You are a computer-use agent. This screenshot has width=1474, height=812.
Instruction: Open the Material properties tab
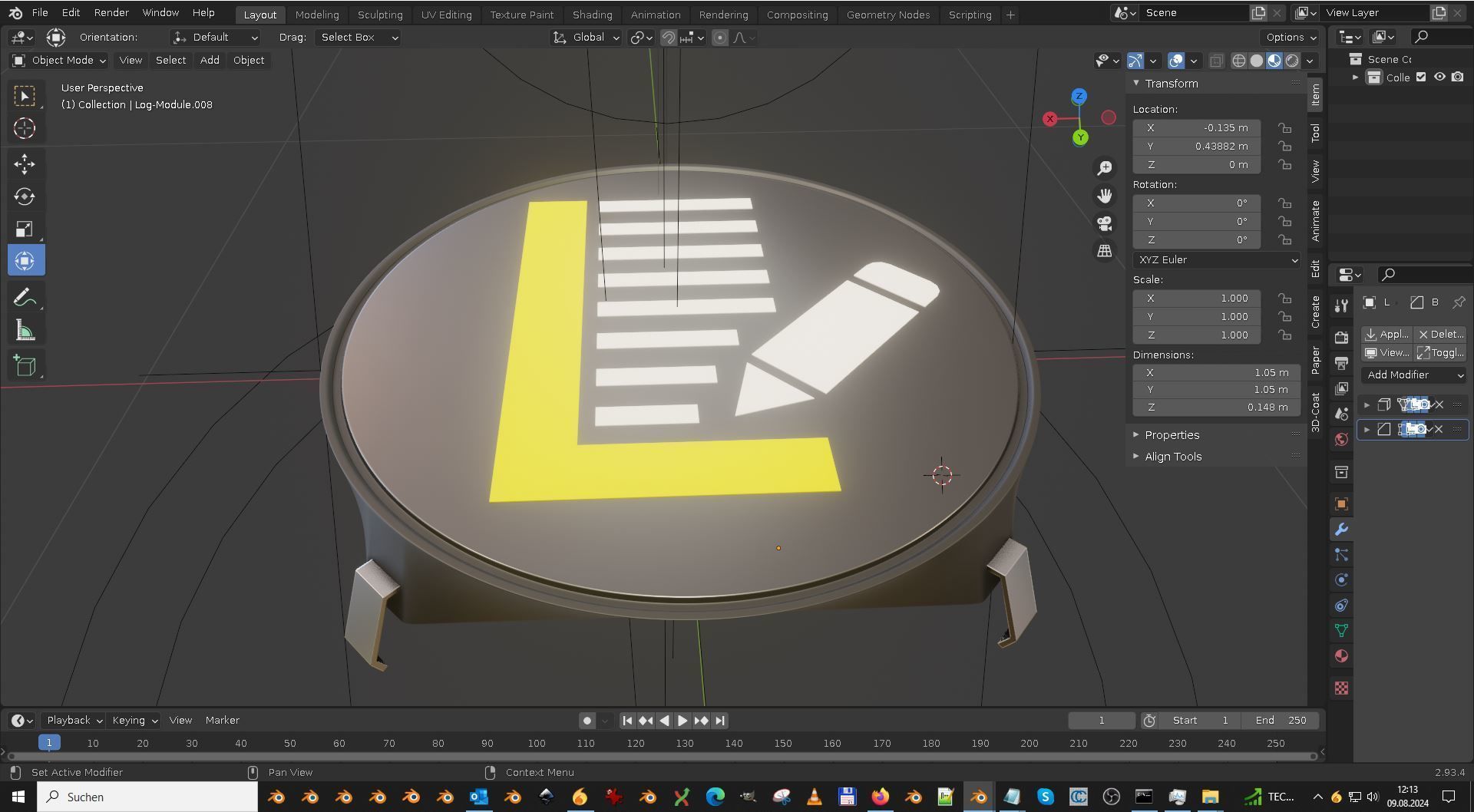click(1341, 656)
